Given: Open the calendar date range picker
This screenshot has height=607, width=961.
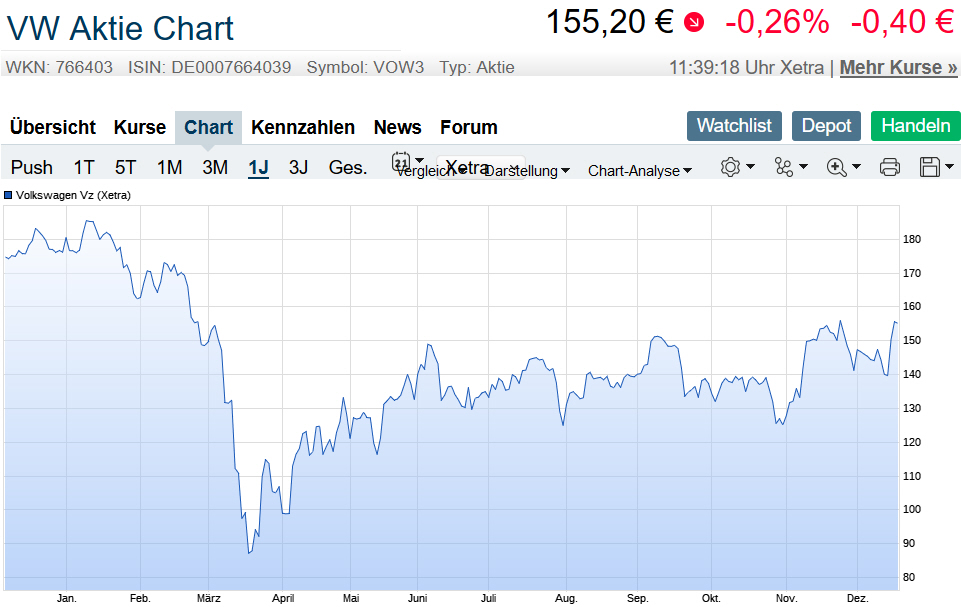Looking at the screenshot, I should [402, 163].
